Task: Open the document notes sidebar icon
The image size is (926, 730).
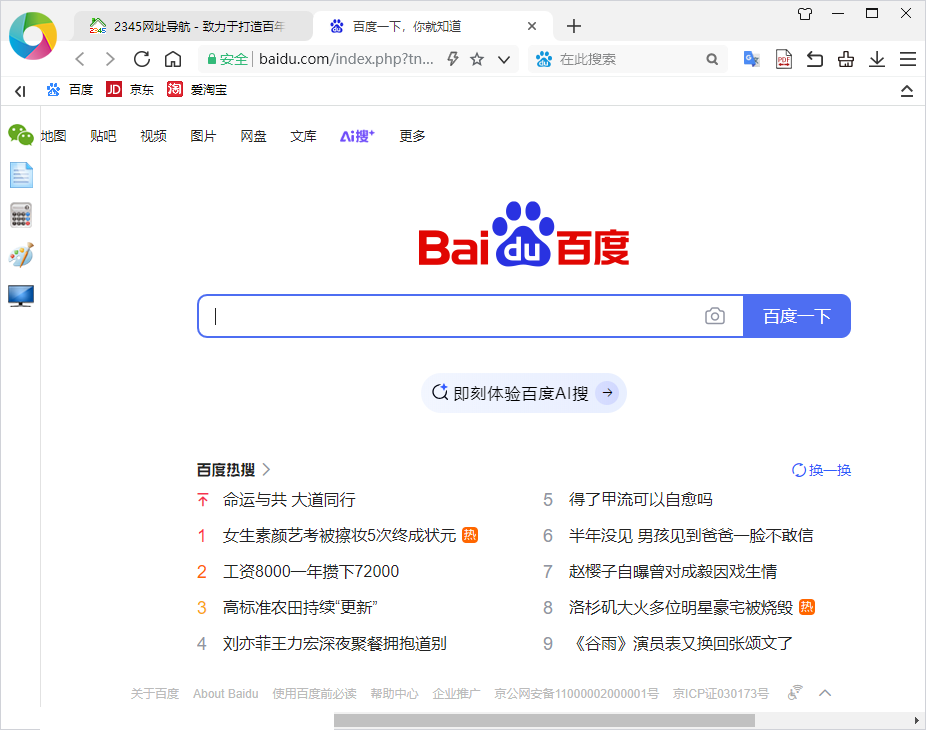Action: (21, 175)
